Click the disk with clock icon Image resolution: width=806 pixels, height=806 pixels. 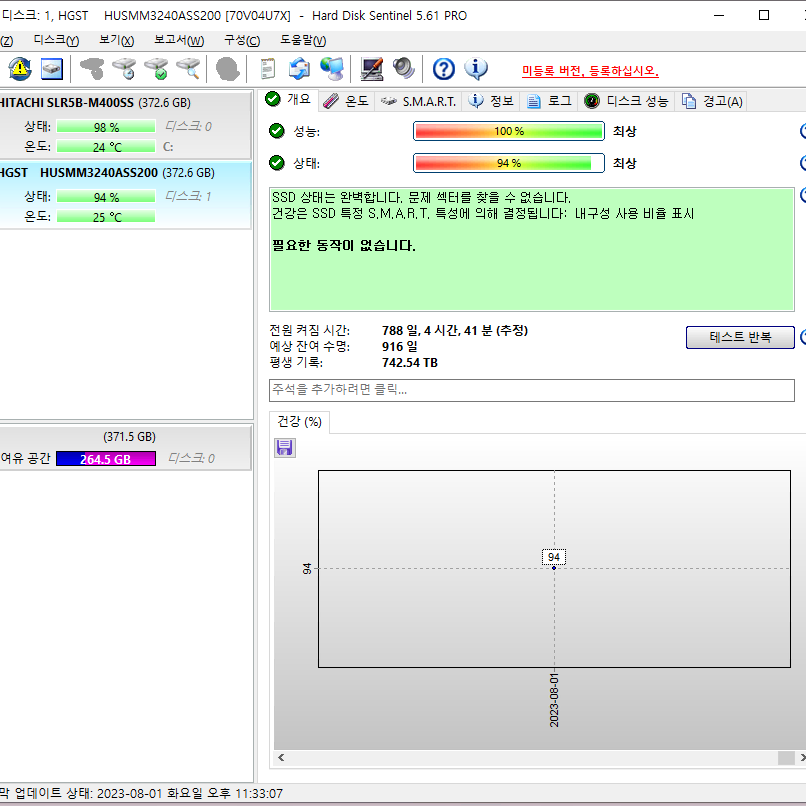(x=124, y=69)
